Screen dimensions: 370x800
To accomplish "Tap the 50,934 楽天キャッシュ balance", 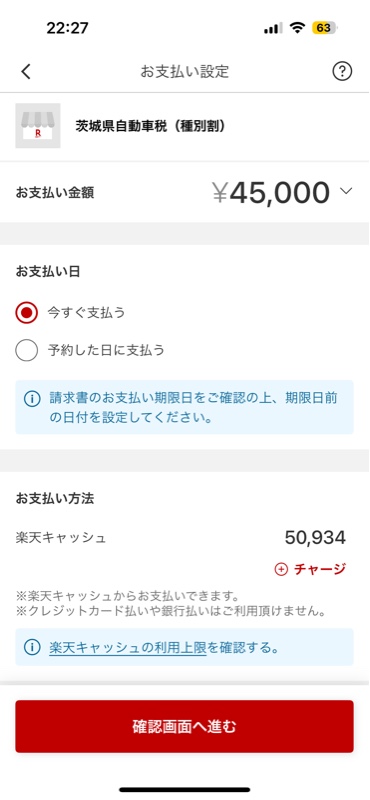I will point(315,537).
